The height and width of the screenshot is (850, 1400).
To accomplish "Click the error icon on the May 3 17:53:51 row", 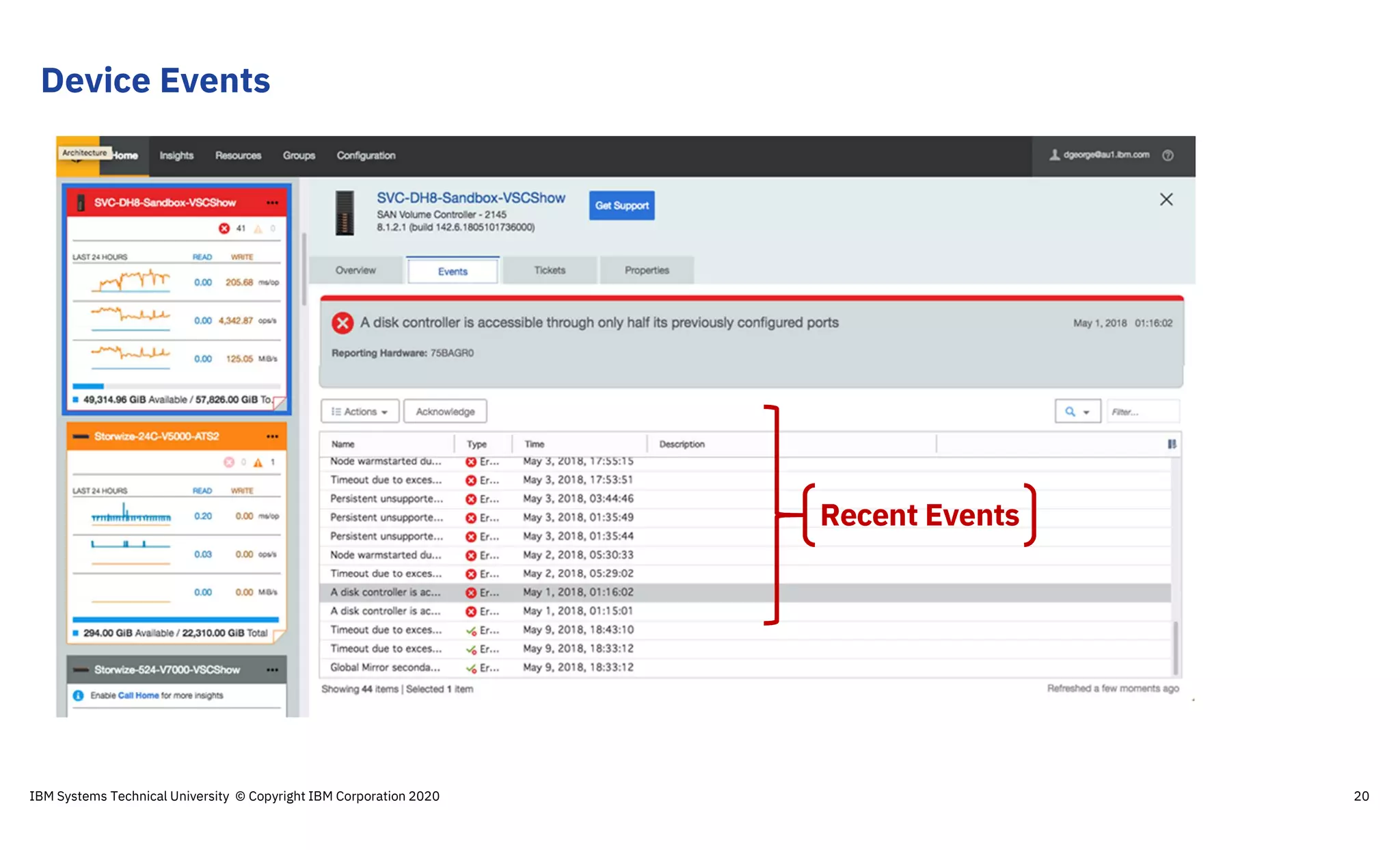I will [471, 481].
